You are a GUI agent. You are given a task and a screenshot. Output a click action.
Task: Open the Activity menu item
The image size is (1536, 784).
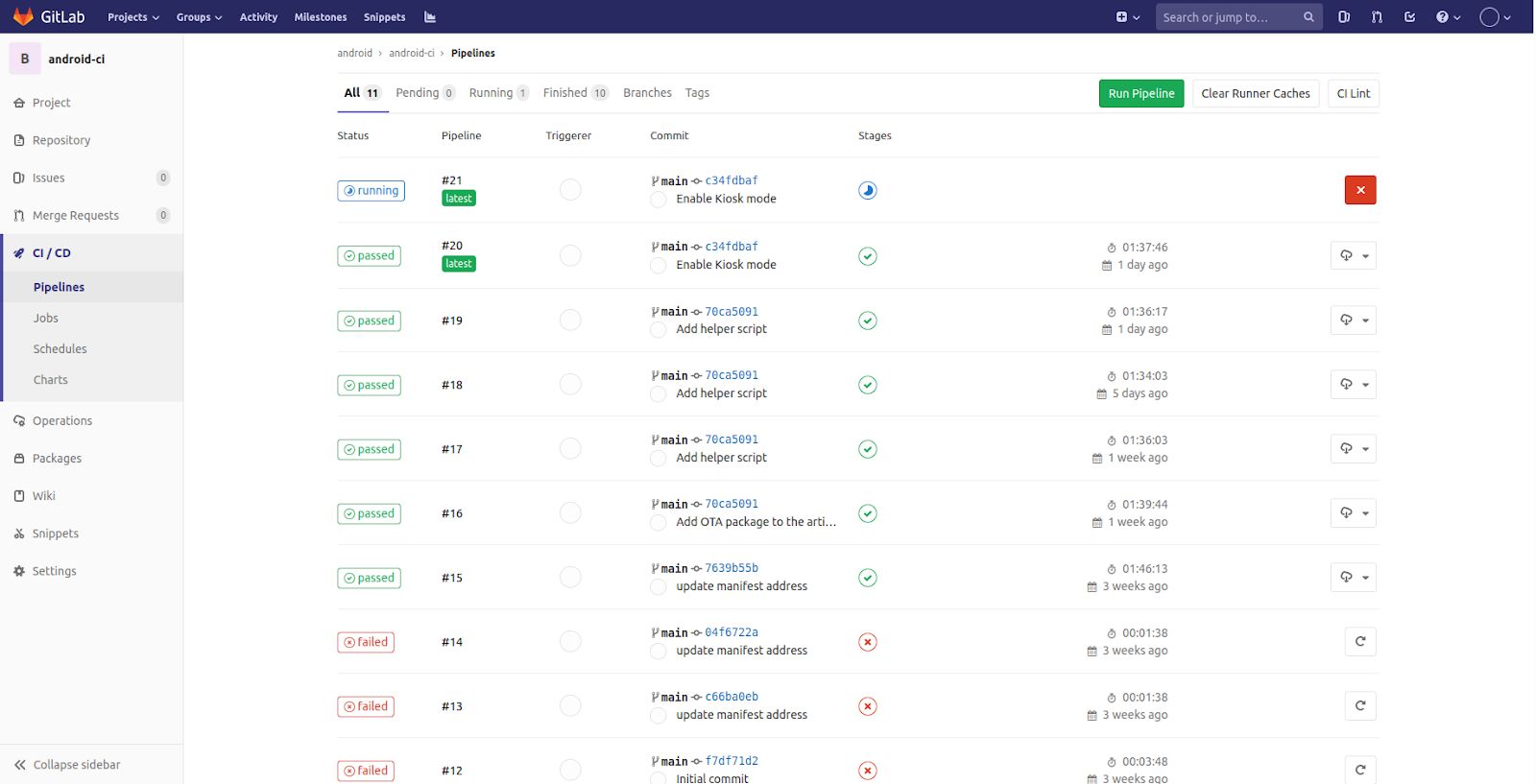click(258, 17)
